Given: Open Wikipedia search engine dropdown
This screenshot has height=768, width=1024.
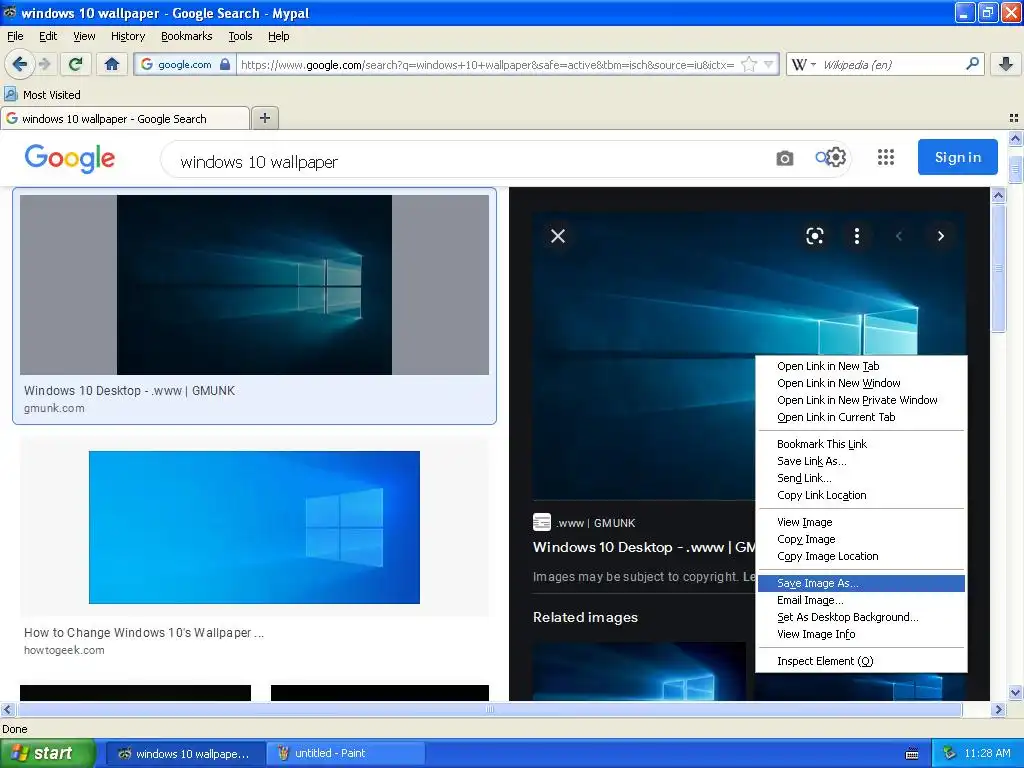Looking at the screenshot, I should point(804,64).
